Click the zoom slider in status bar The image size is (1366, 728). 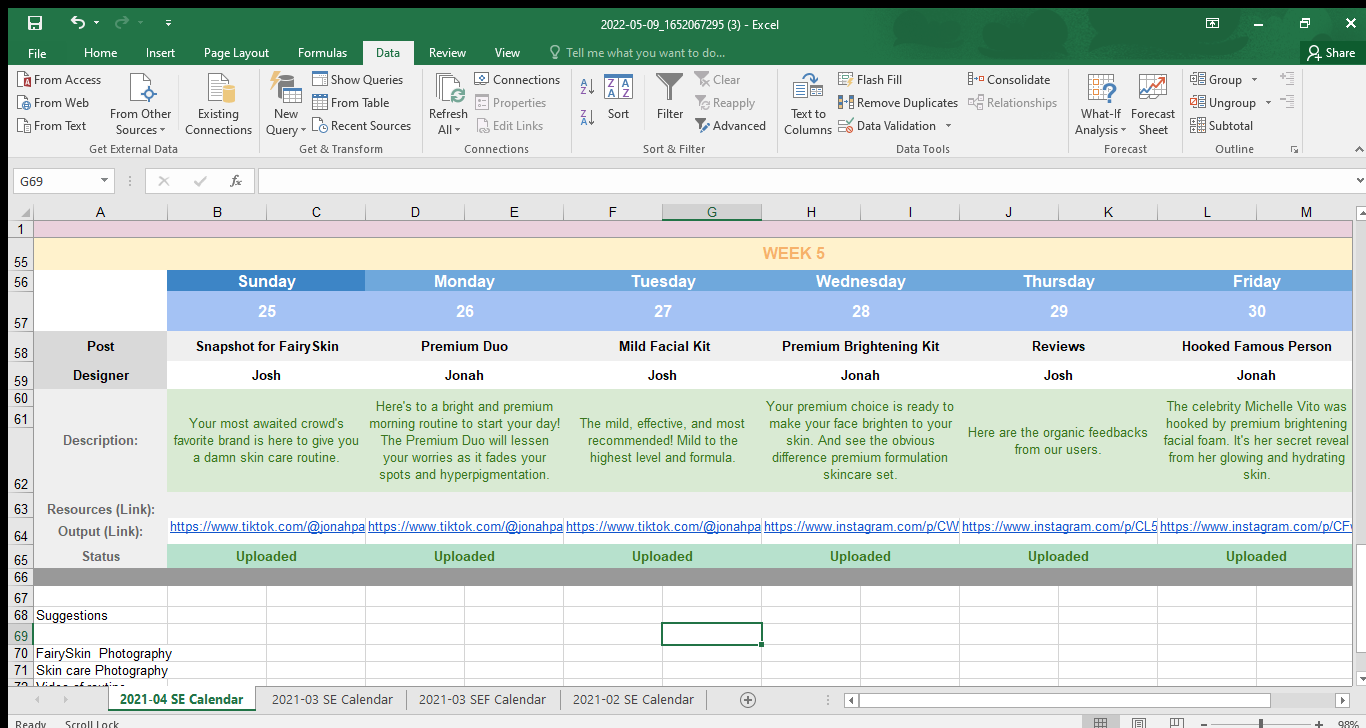[1260, 722]
